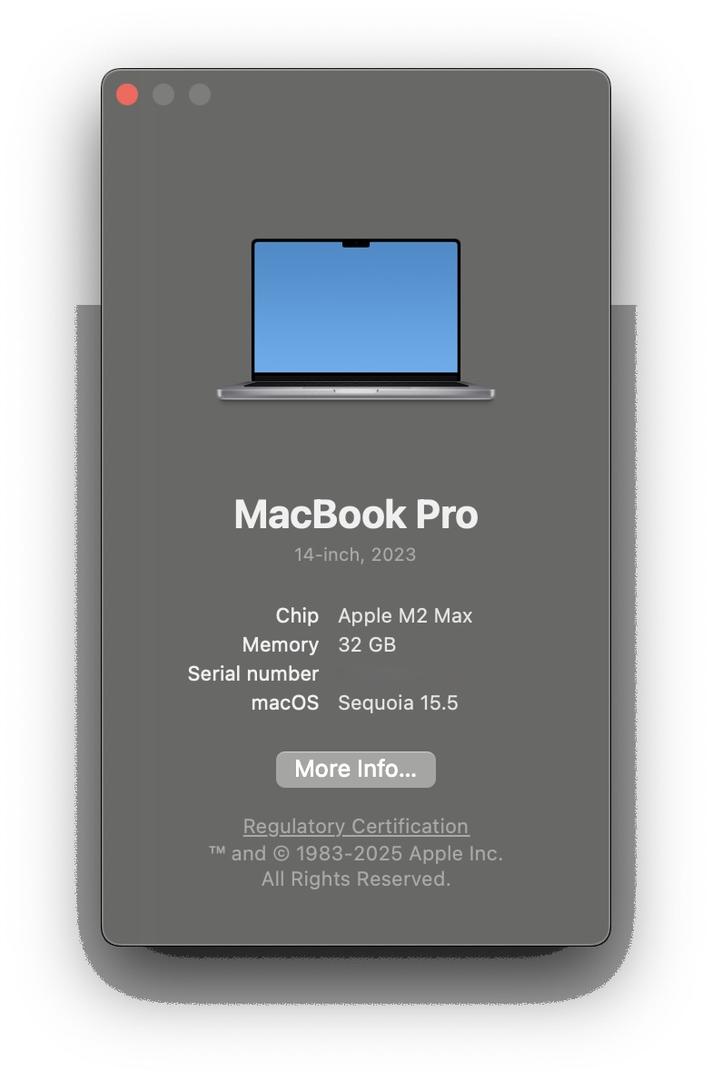Image resolution: width=712 pixels, height=1080 pixels.
Task: Click the Memory label
Action: [280, 645]
